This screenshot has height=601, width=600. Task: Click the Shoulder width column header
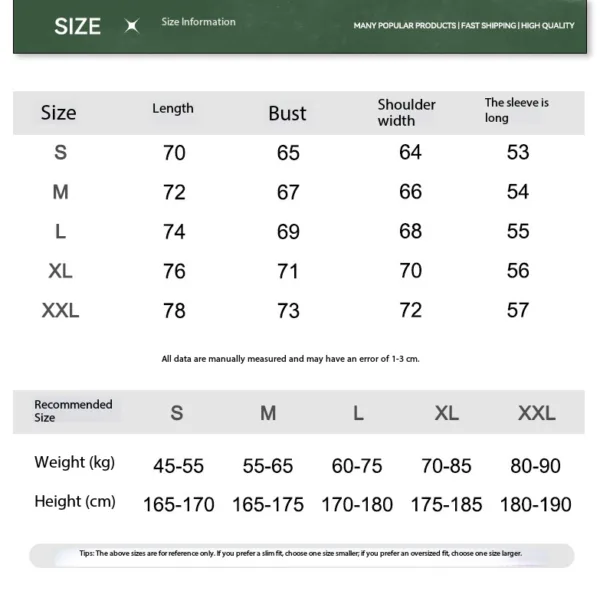tap(406, 112)
